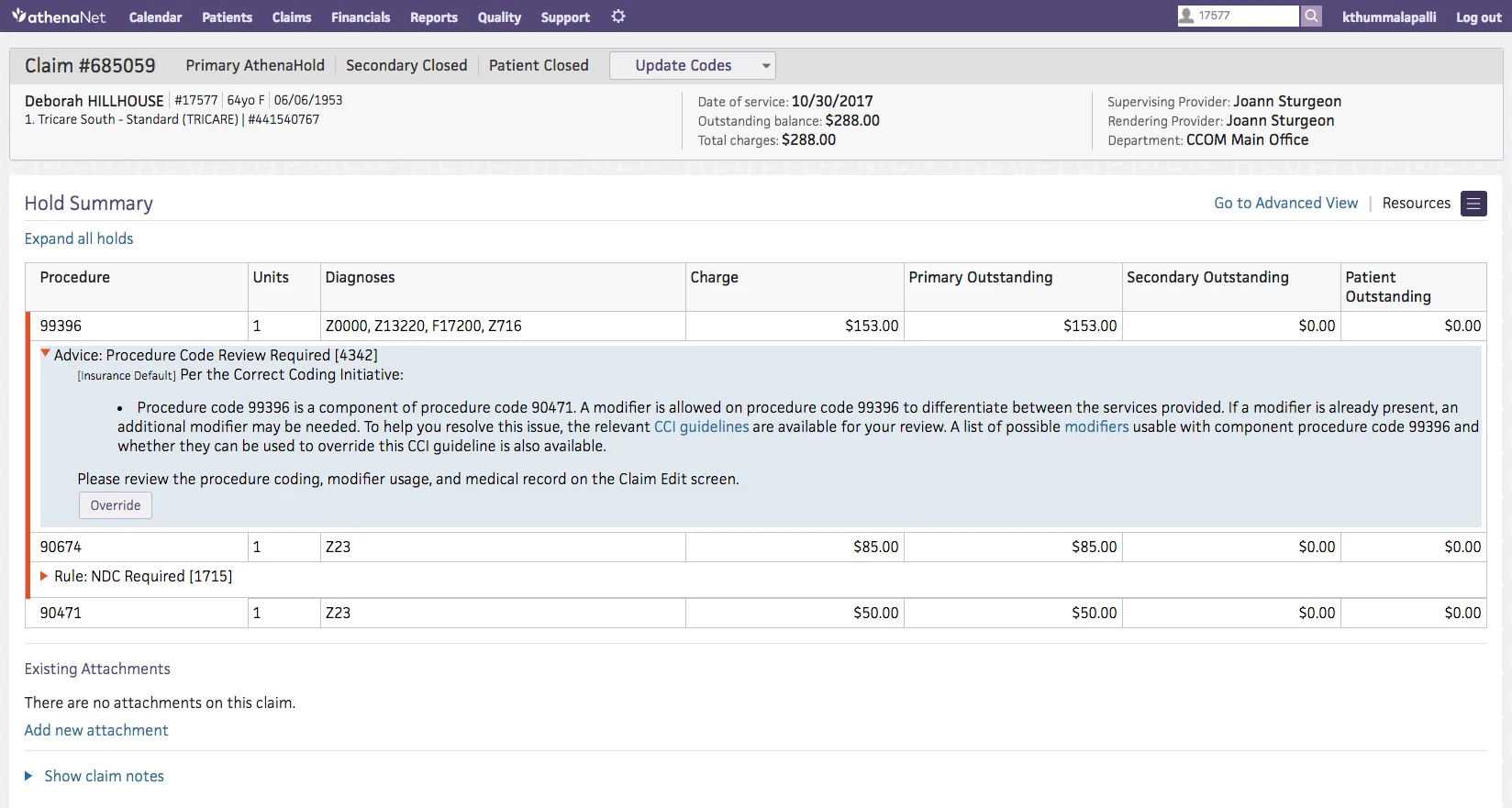
Task: Click Total charges $288.00
Action: tap(767, 139)
